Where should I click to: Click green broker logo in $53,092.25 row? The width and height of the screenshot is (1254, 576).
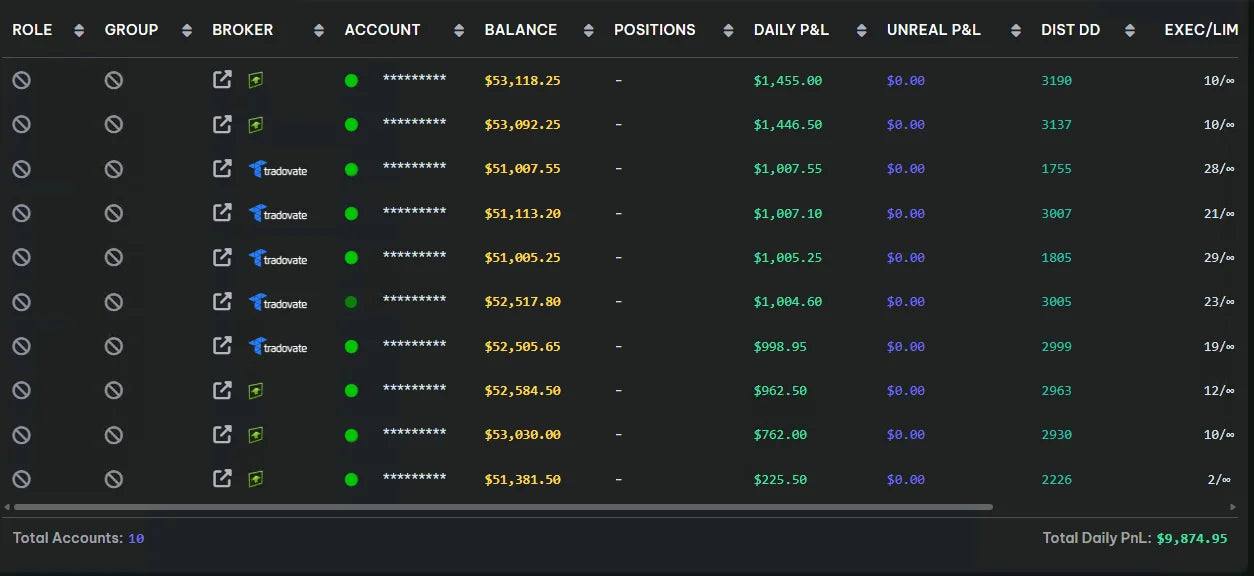point(256,125)
